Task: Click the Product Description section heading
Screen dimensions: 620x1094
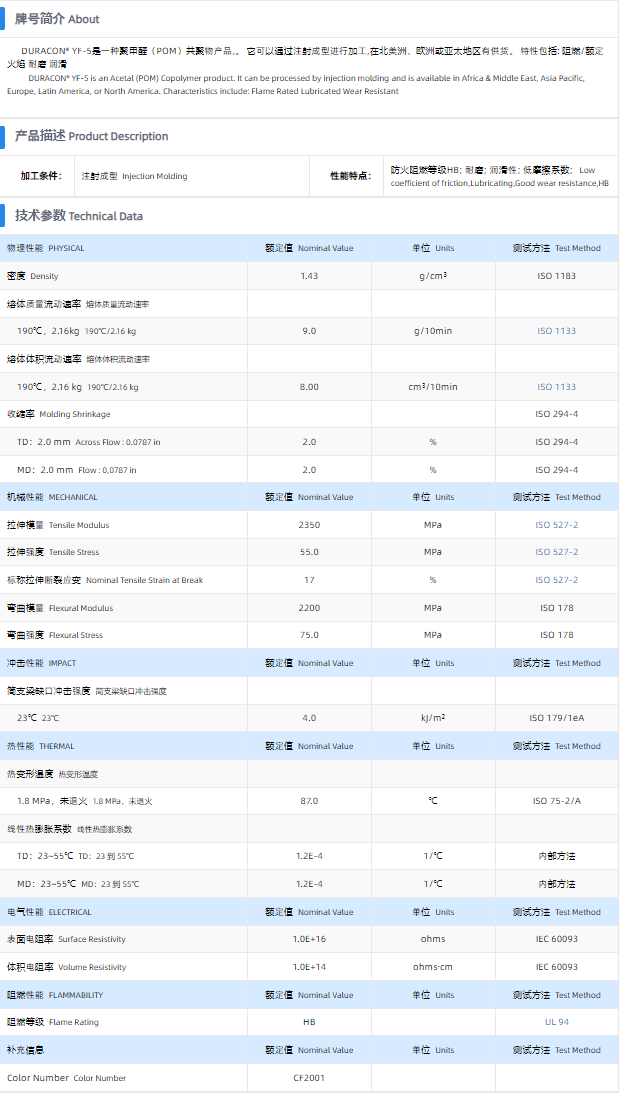Action: (x=91, y=136)
